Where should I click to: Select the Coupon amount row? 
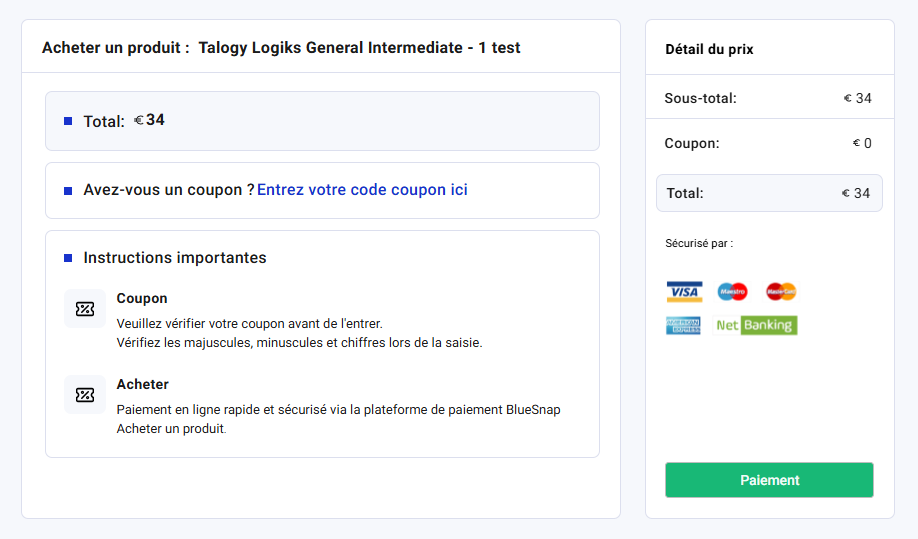769,143
